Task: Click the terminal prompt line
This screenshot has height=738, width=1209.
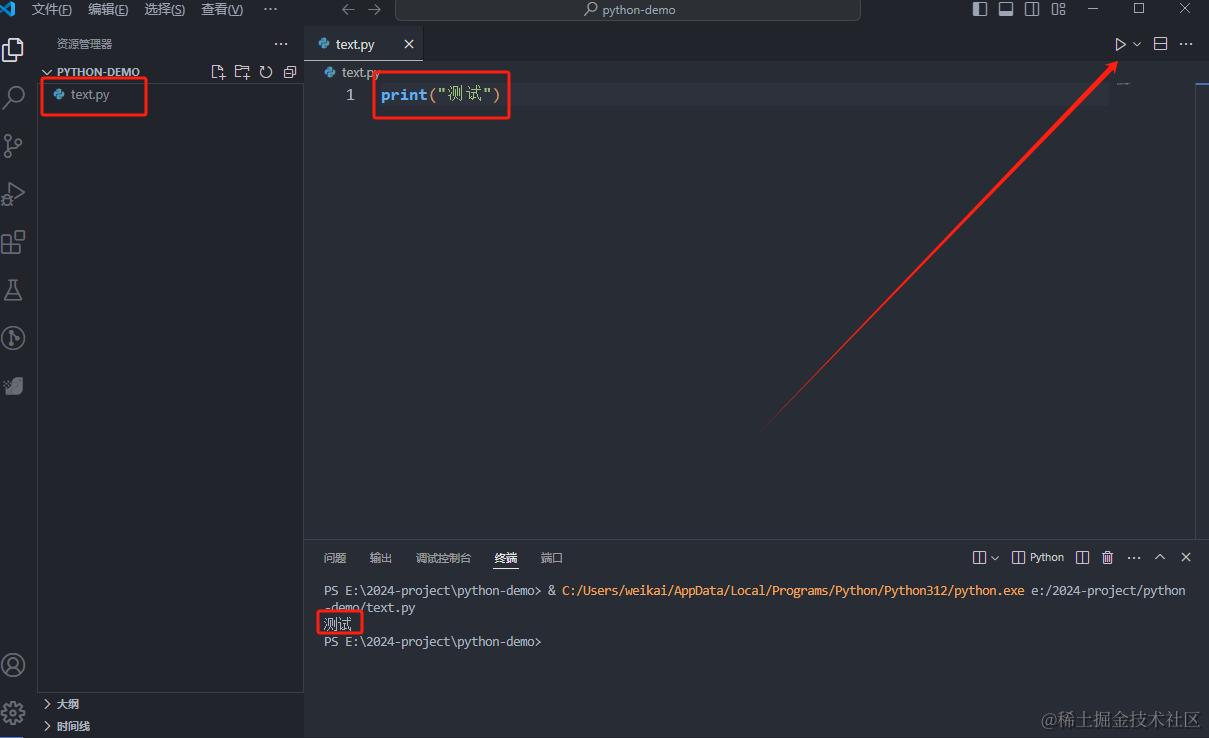Action: [x=432, y=642]
